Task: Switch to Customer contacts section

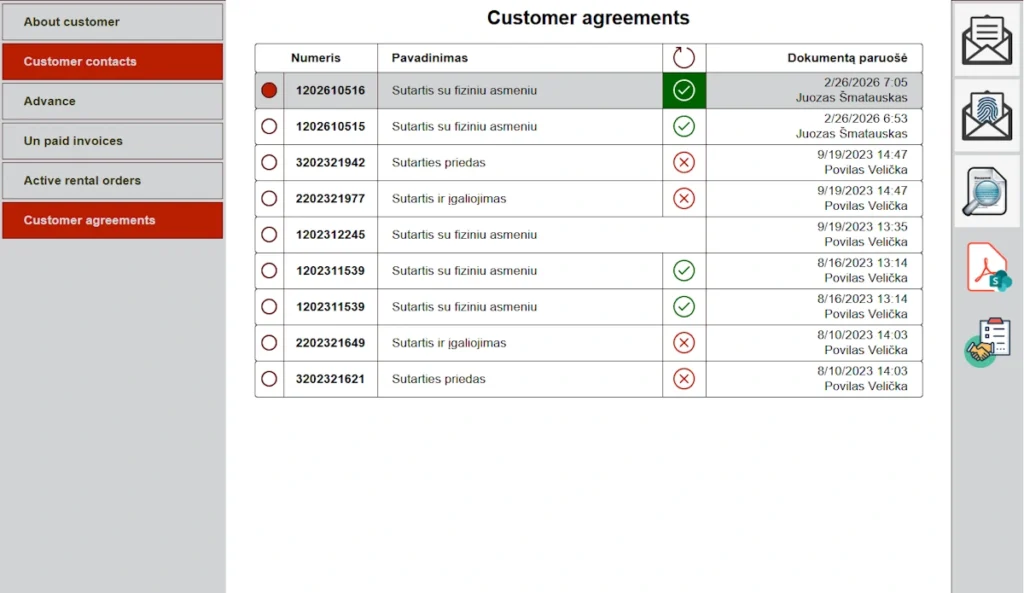Action: click(112, 61)
